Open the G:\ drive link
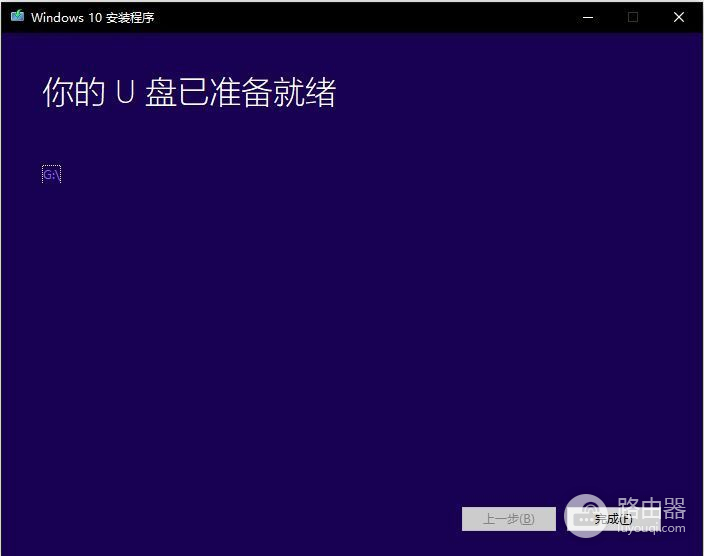The image size is (704, 556). click(52, 174)
